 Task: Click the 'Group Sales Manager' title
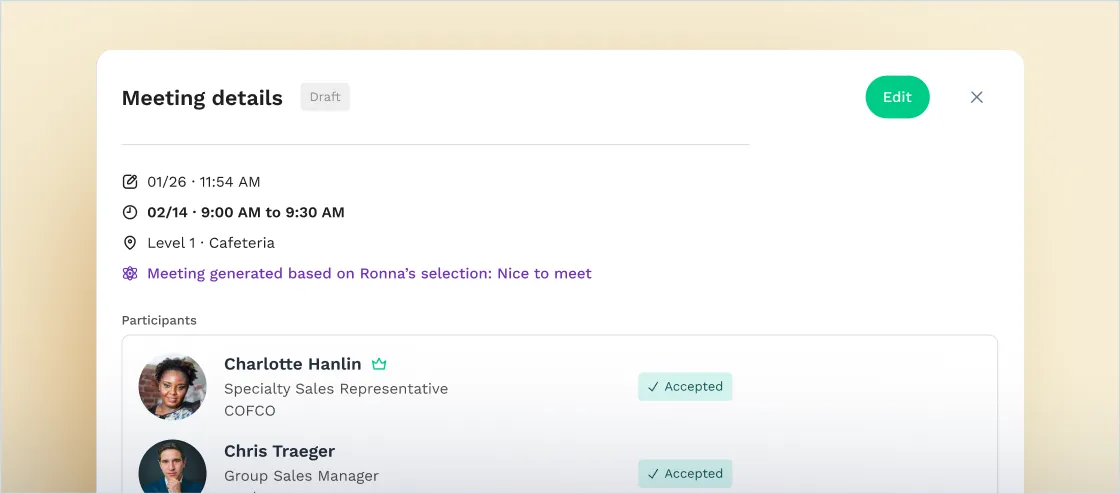pos(301,476)
